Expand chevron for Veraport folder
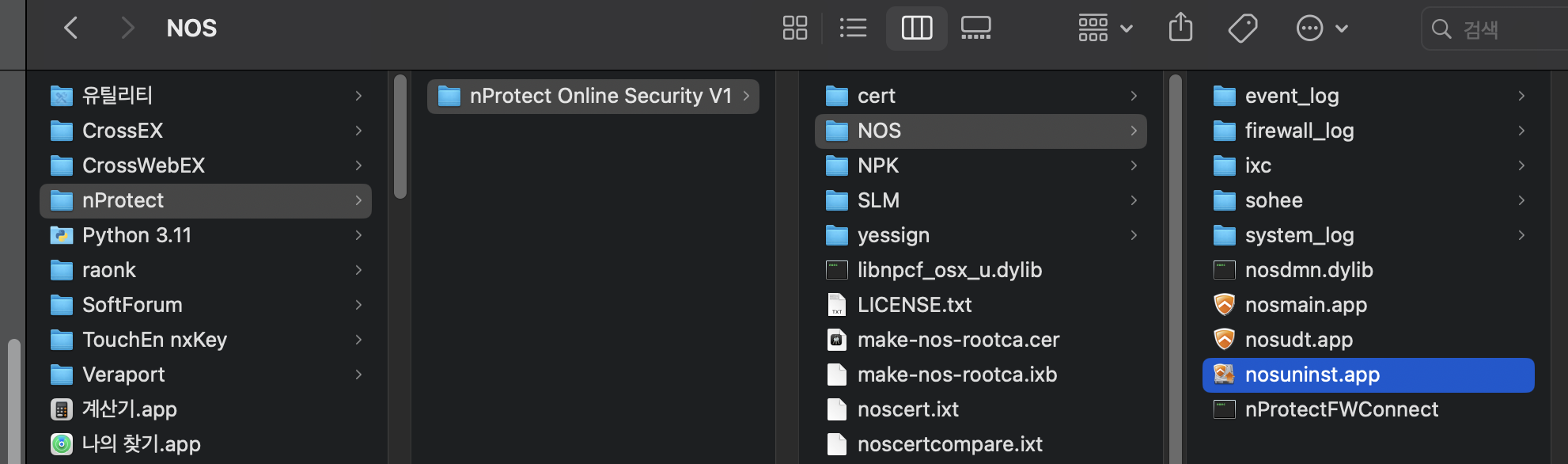This screenshot has width=1568, height=464. click(x=358, y=375)
